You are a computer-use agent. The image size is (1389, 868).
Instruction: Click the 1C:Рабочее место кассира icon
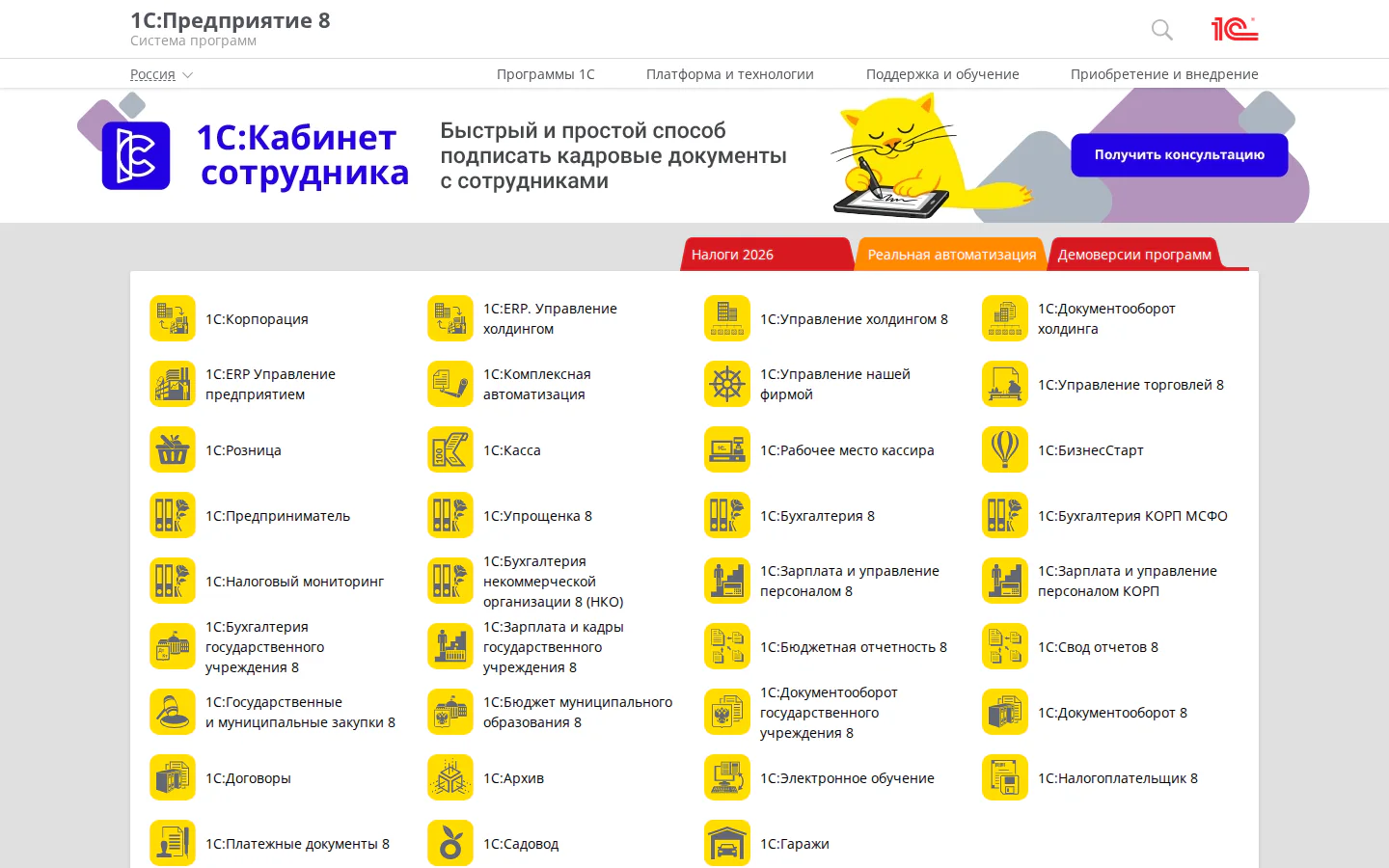(727, 449)
